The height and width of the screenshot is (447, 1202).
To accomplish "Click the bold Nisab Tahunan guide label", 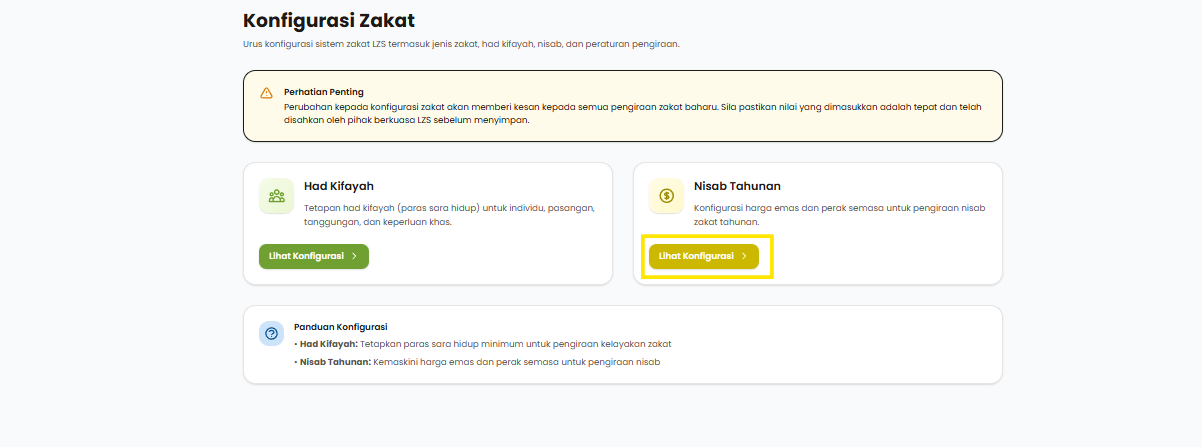I will coord(335,362).
